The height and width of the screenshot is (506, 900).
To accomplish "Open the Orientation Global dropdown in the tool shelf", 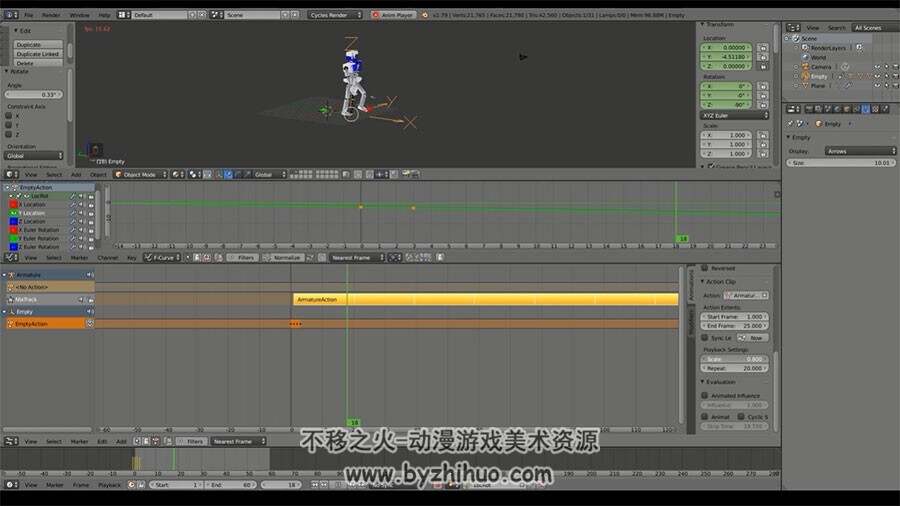I will pos(34,155).
